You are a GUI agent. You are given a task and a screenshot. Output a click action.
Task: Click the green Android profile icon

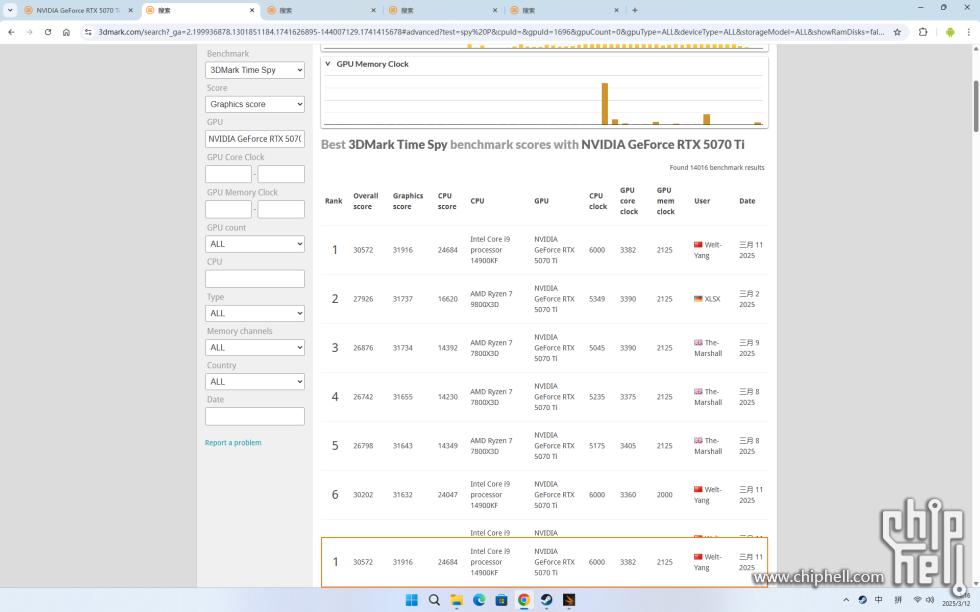point(950,33)
